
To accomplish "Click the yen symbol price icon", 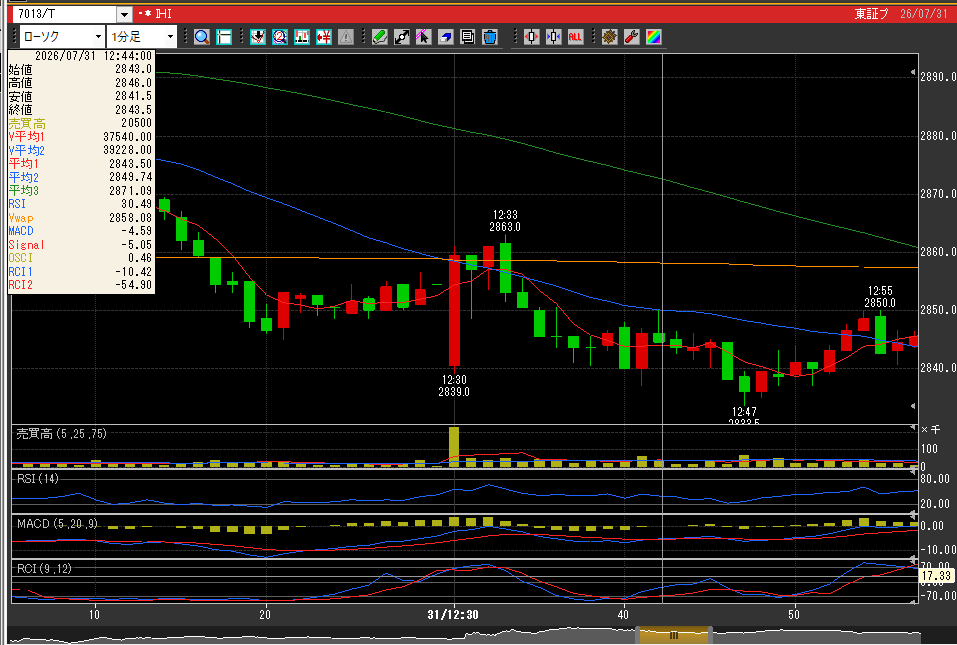I will click(x=323, y=37).
